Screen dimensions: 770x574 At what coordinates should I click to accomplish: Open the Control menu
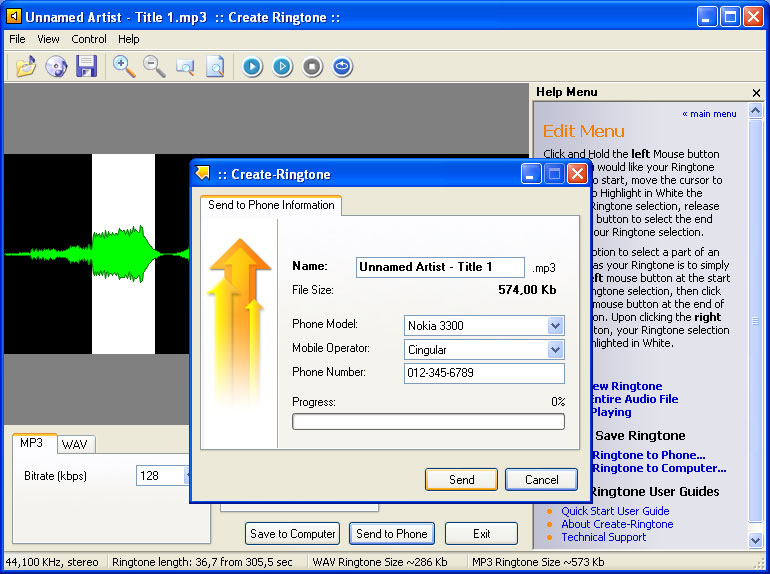(89, 39)
